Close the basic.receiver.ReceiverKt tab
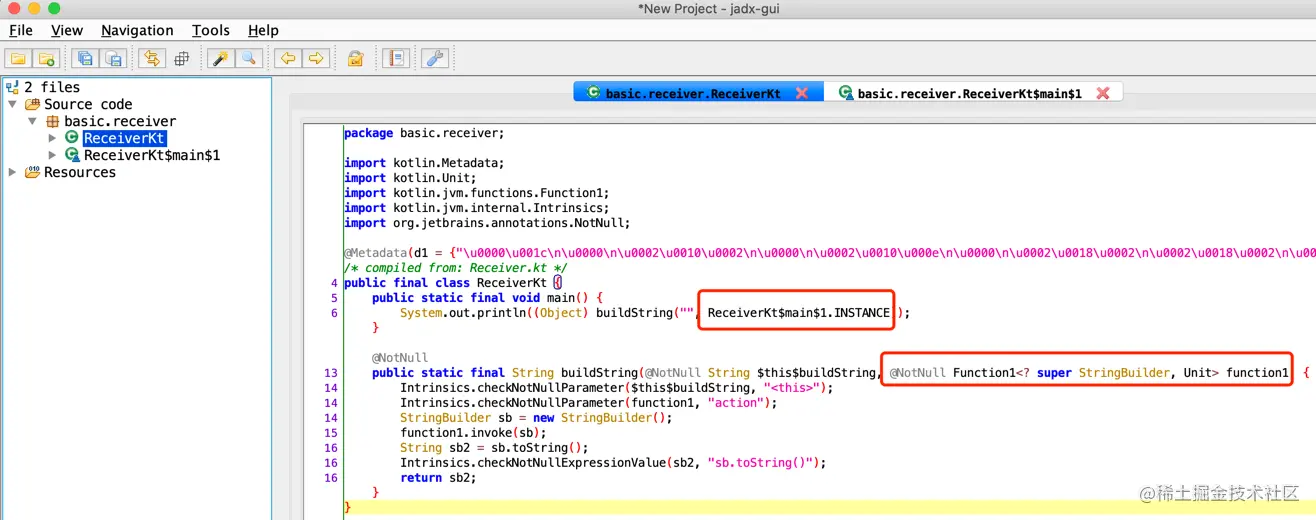Image resolution: width=1316 pixels, height=520 pixels. pos(802,93)
